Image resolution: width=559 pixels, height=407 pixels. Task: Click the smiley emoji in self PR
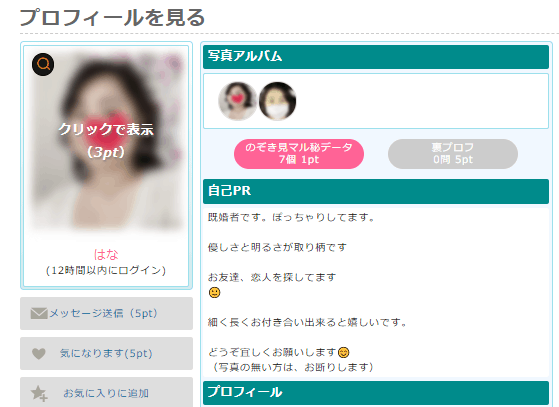[214, 293]
